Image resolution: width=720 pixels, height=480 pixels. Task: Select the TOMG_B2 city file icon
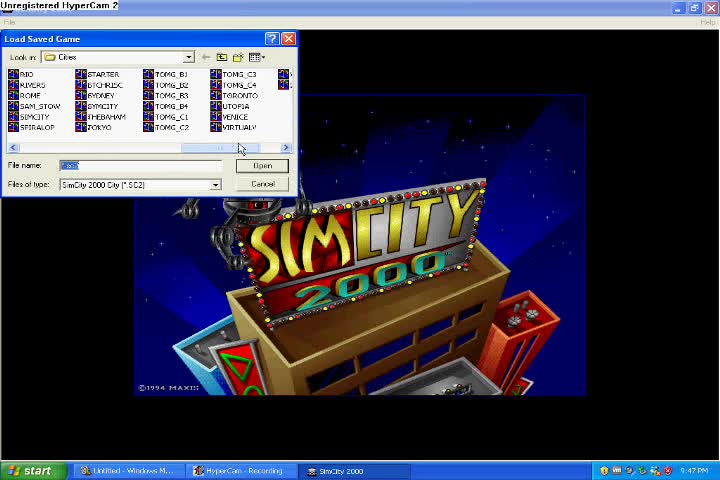point(148,85)
